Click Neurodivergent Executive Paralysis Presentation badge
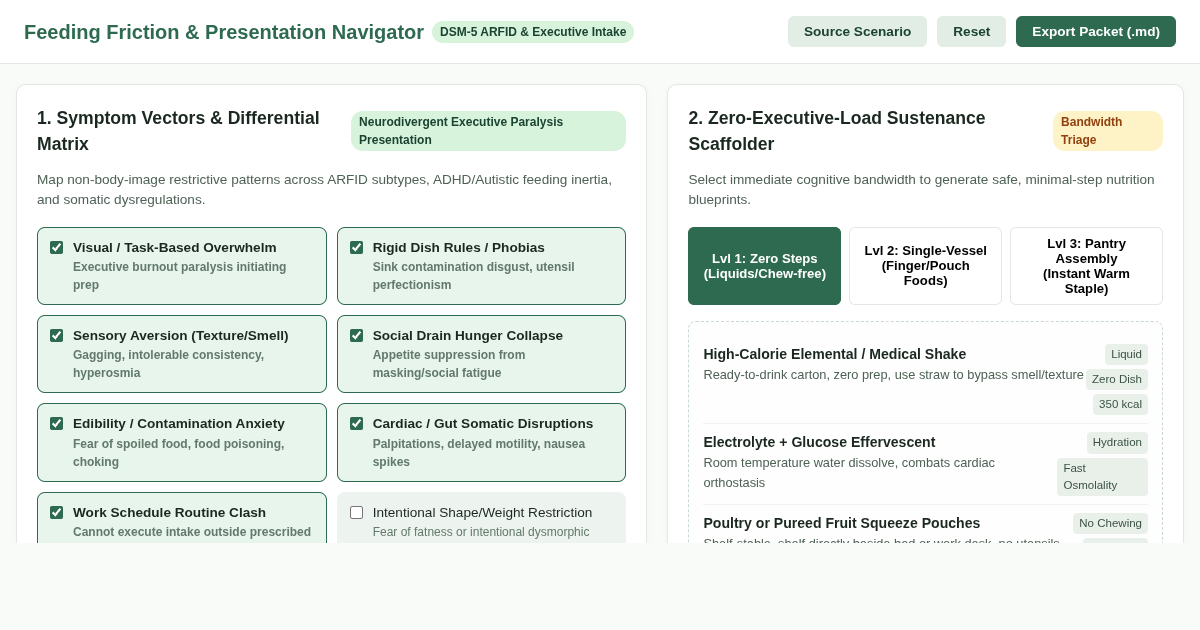1200x630 pixels. [x=488, y=131]
